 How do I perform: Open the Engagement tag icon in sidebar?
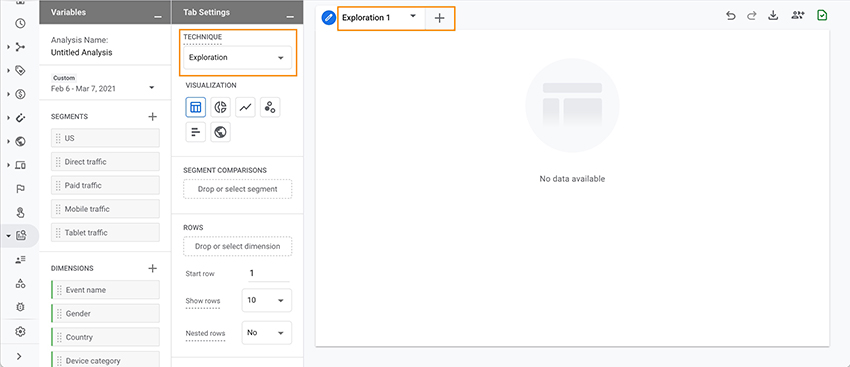(20, 70)
